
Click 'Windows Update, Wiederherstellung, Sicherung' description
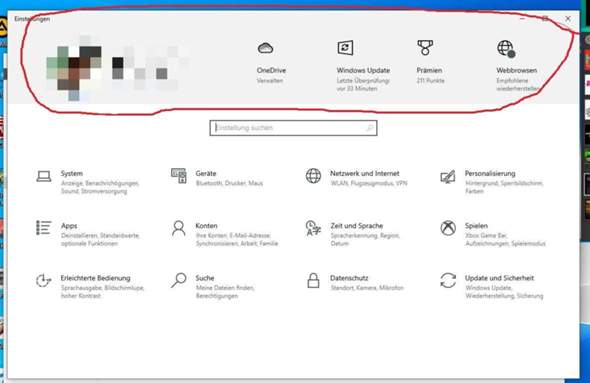[x=504, y=292]
